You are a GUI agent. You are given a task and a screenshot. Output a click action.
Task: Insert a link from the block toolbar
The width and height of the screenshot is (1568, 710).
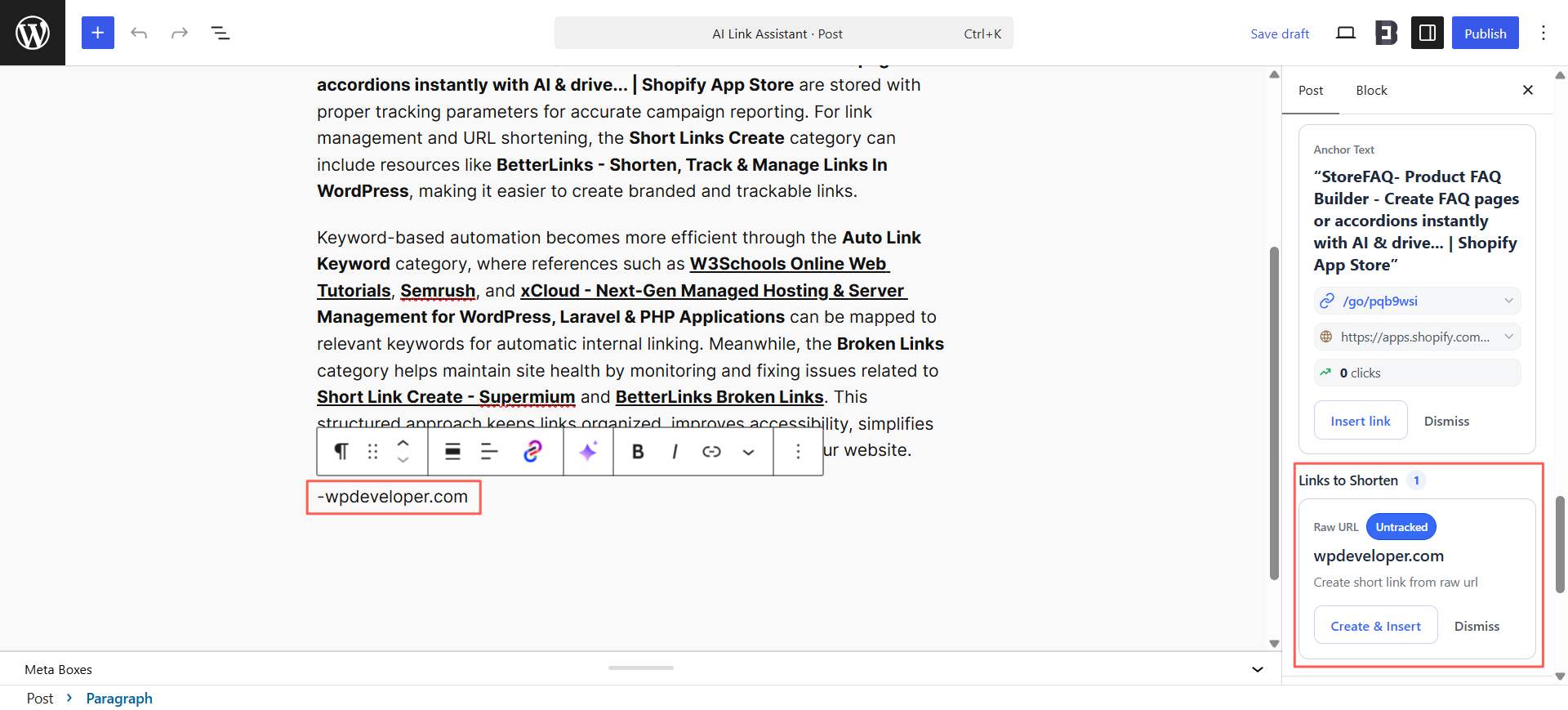tap(711, 451)
